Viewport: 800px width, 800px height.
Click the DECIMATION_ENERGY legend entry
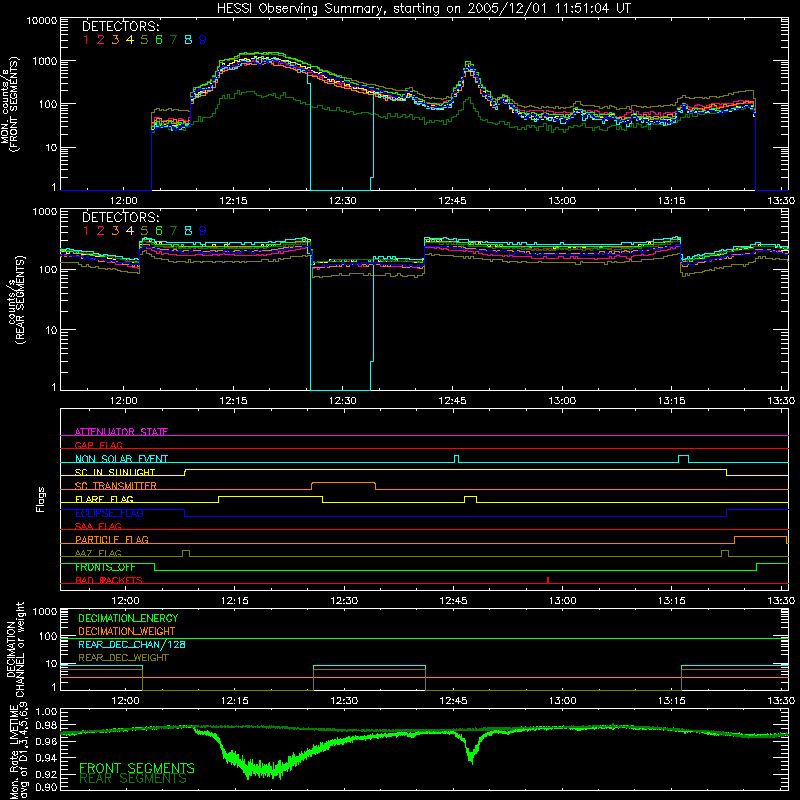(128, 618)
